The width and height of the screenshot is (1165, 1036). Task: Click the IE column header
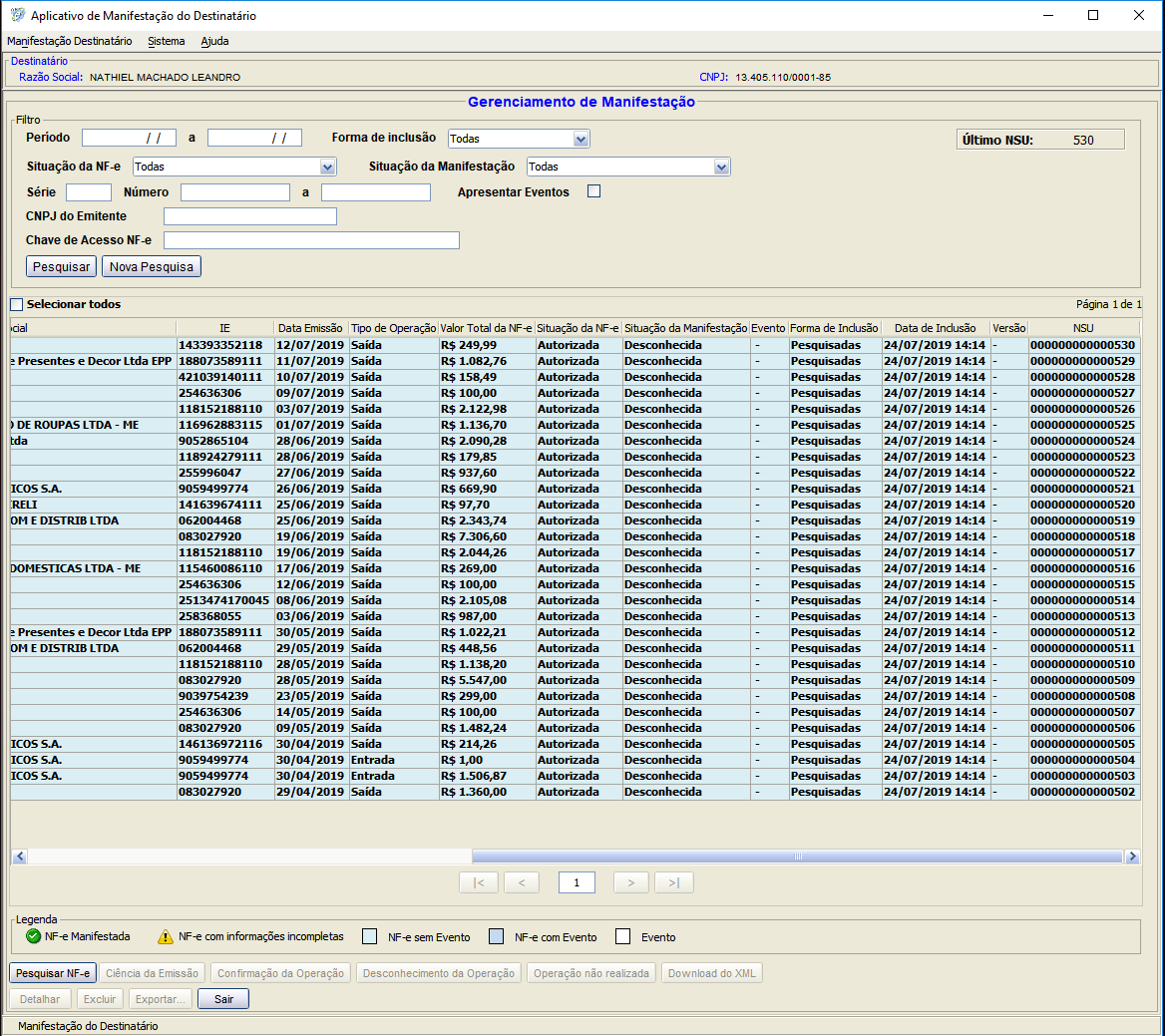(224, 328)
